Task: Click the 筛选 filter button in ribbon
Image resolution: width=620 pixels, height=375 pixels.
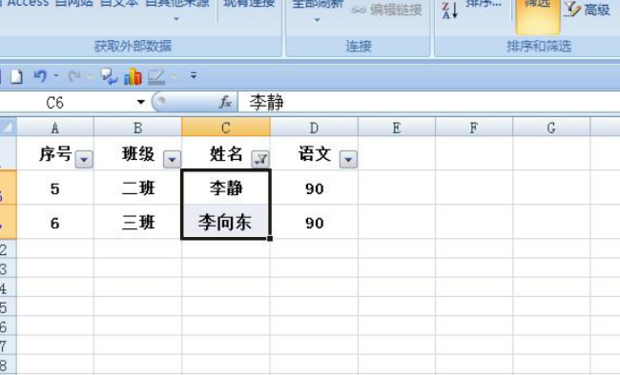Action: tap(538, 16)
